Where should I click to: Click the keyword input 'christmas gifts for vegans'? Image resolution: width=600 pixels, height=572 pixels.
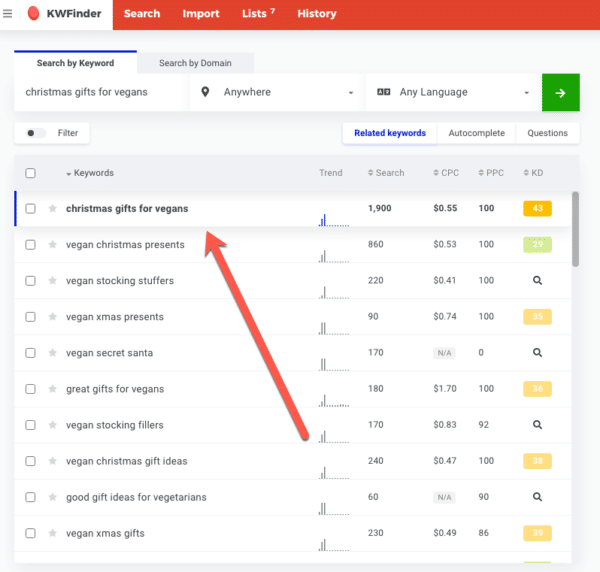coord(101,92)
